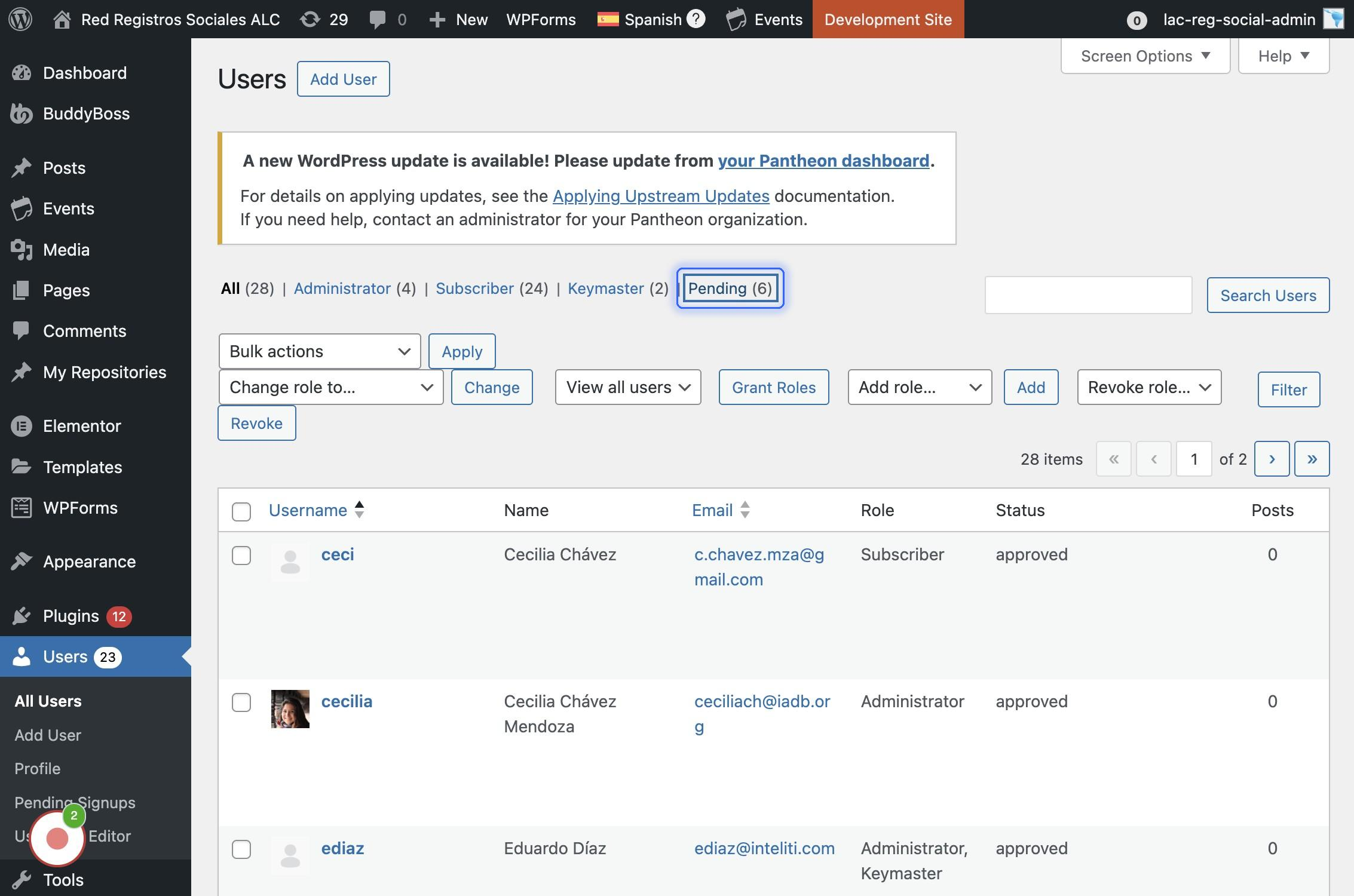Click the Spanish language help question icon
This screenshot has width=1354, height=896.
click(x=696, y=19)
